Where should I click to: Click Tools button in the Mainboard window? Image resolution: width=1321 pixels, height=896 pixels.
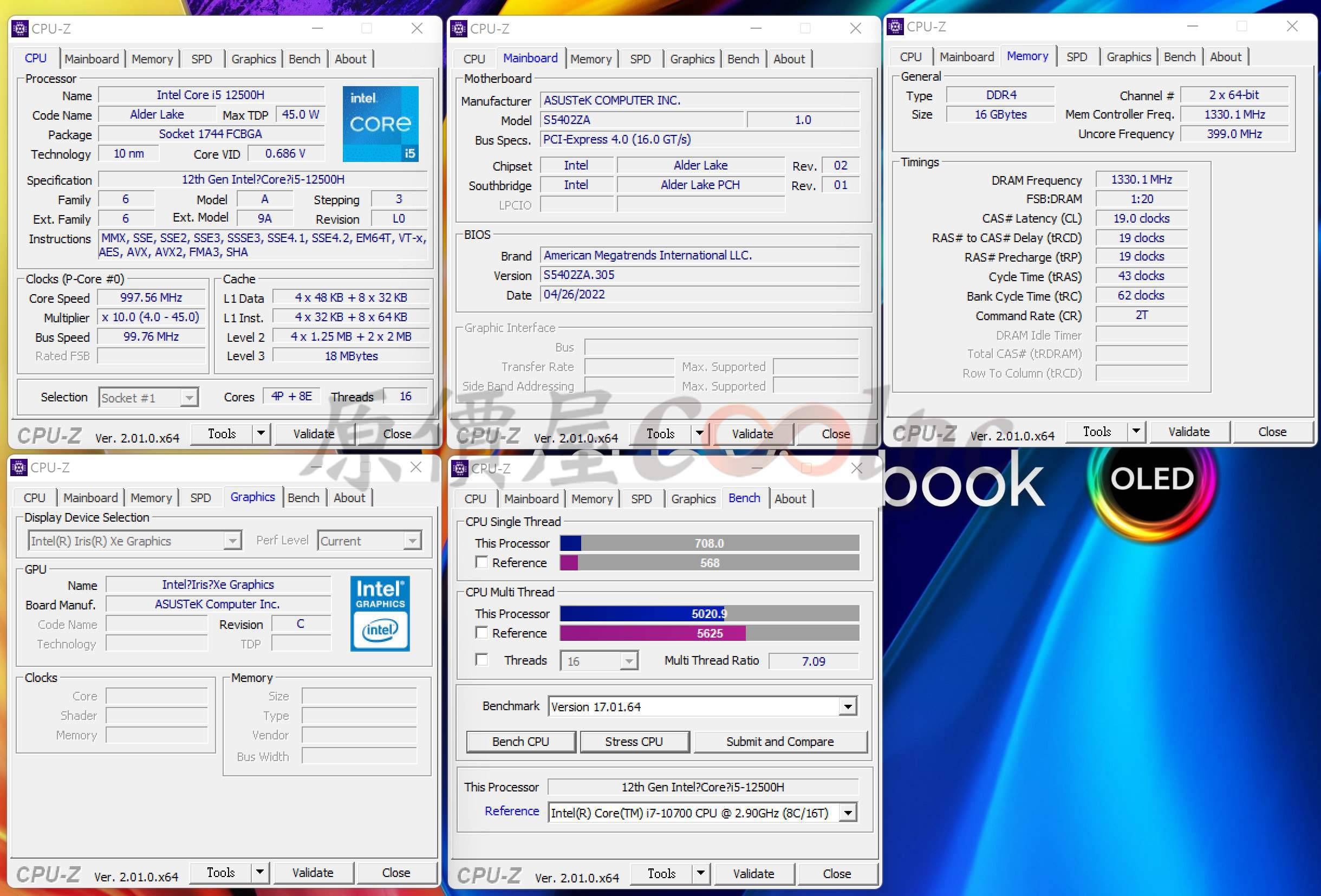661,434
